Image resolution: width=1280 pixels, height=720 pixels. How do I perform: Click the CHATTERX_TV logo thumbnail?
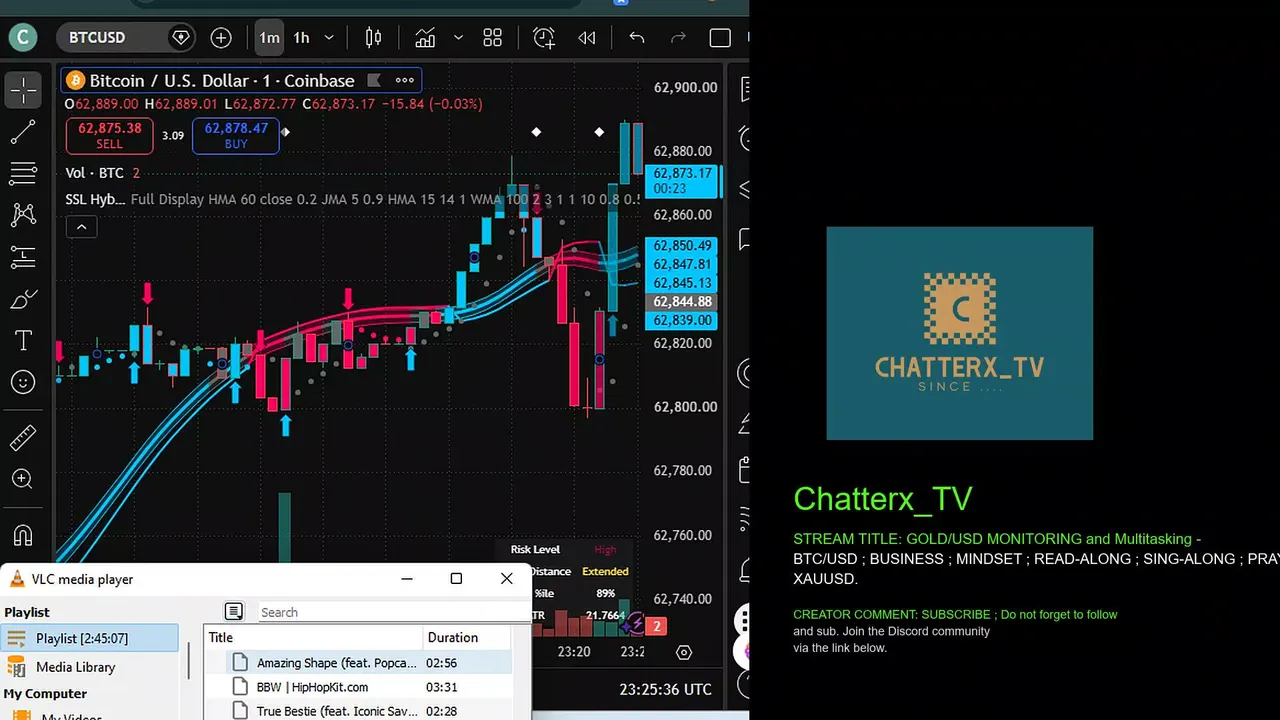(959, 333)
